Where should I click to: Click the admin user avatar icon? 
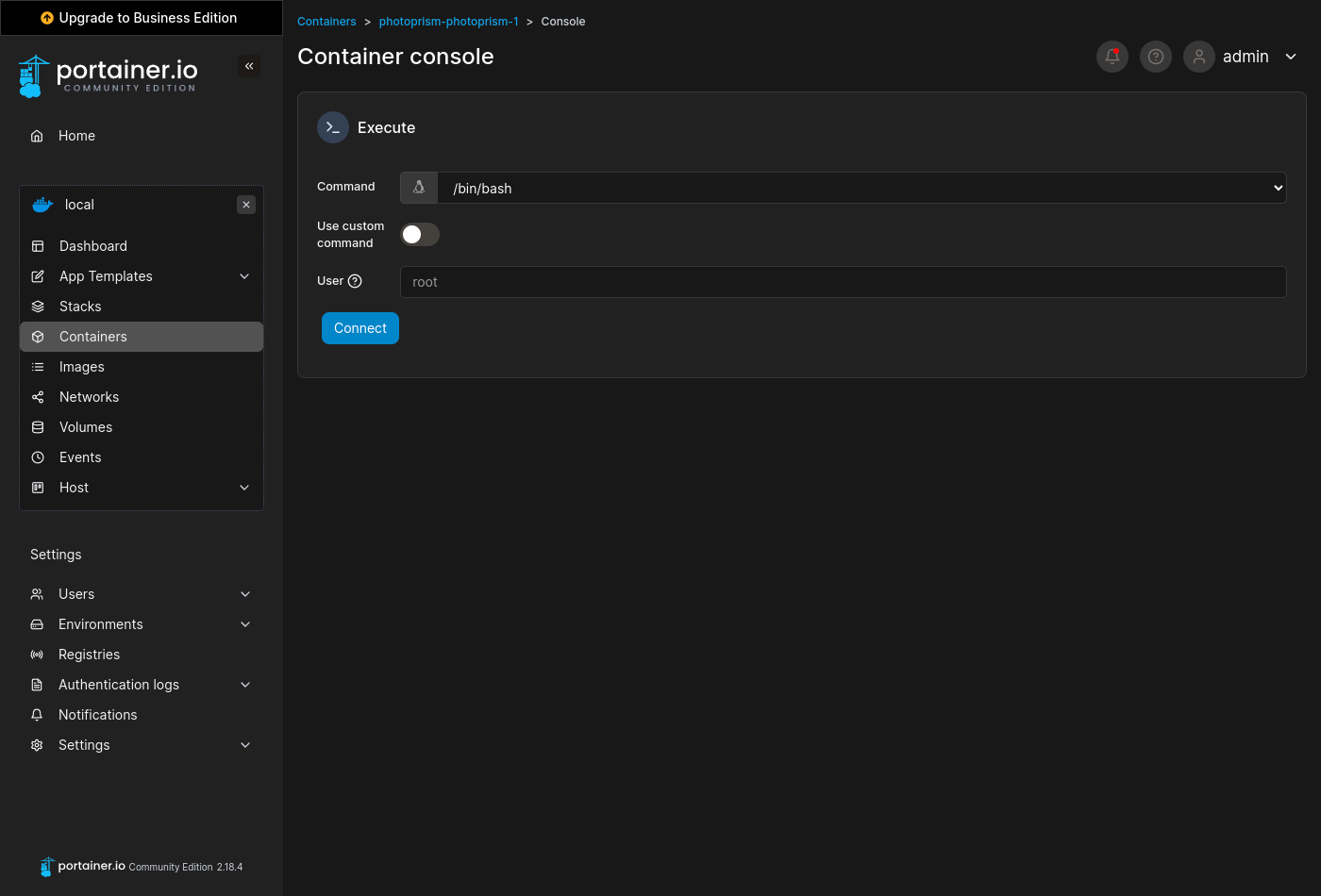[x=1199, y=57]
